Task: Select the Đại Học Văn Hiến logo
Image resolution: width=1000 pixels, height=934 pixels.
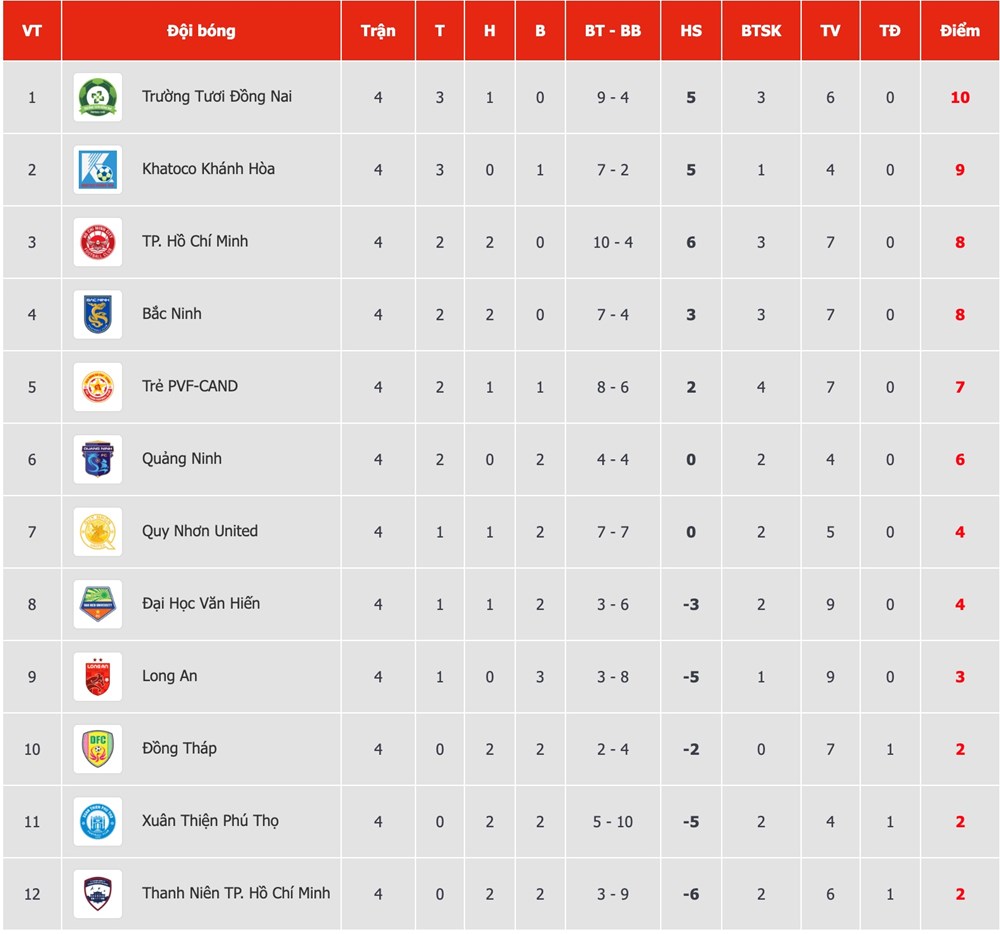Action: [98, 604]
